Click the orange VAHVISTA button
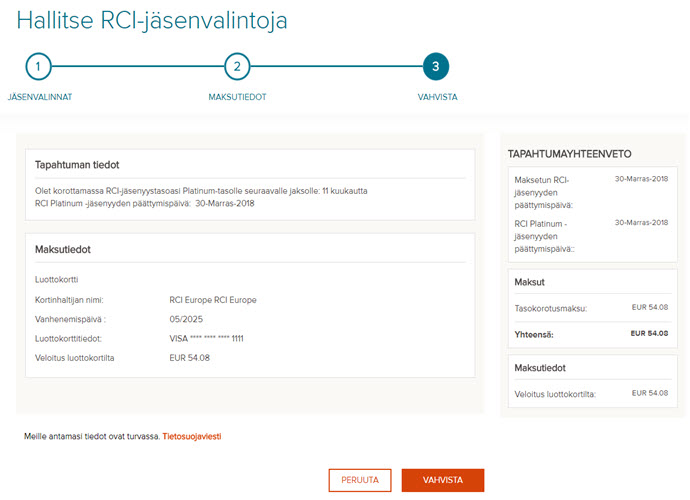 point(443,480)
